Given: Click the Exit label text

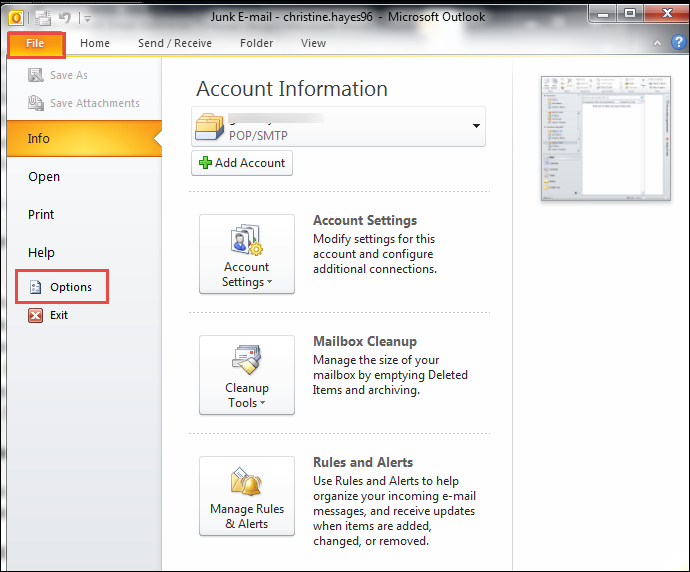Looking at the screenshot, I should pos(59,315).
